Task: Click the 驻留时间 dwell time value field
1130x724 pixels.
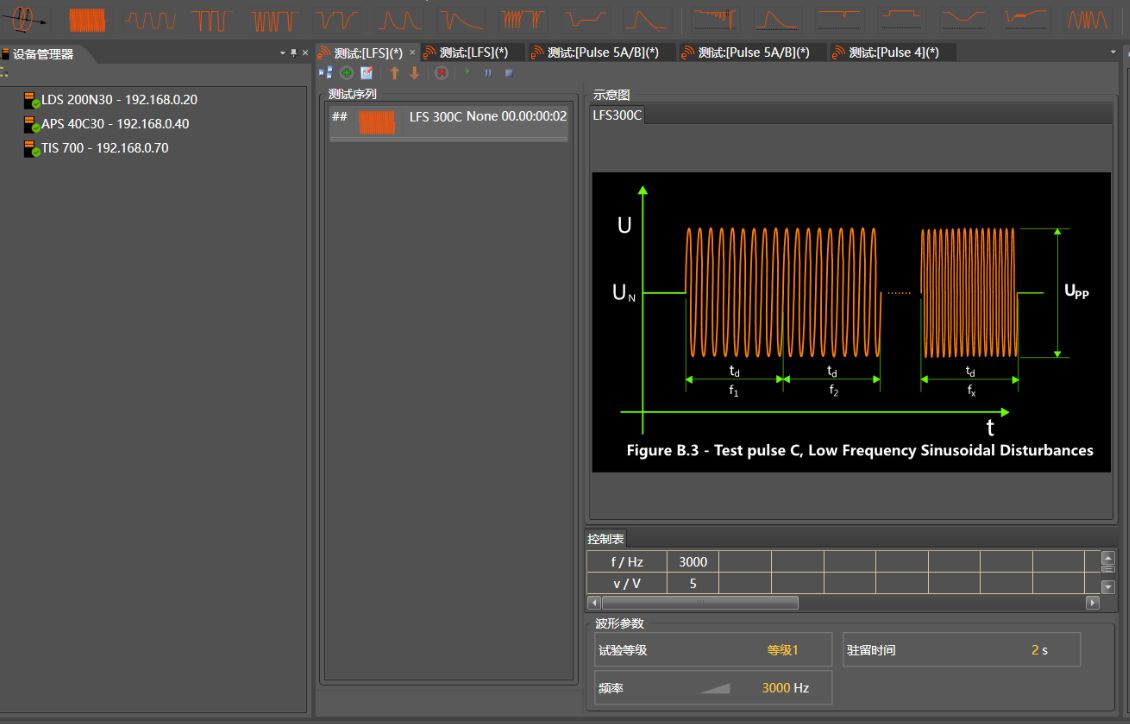Action: click(x=1039, y=650)
